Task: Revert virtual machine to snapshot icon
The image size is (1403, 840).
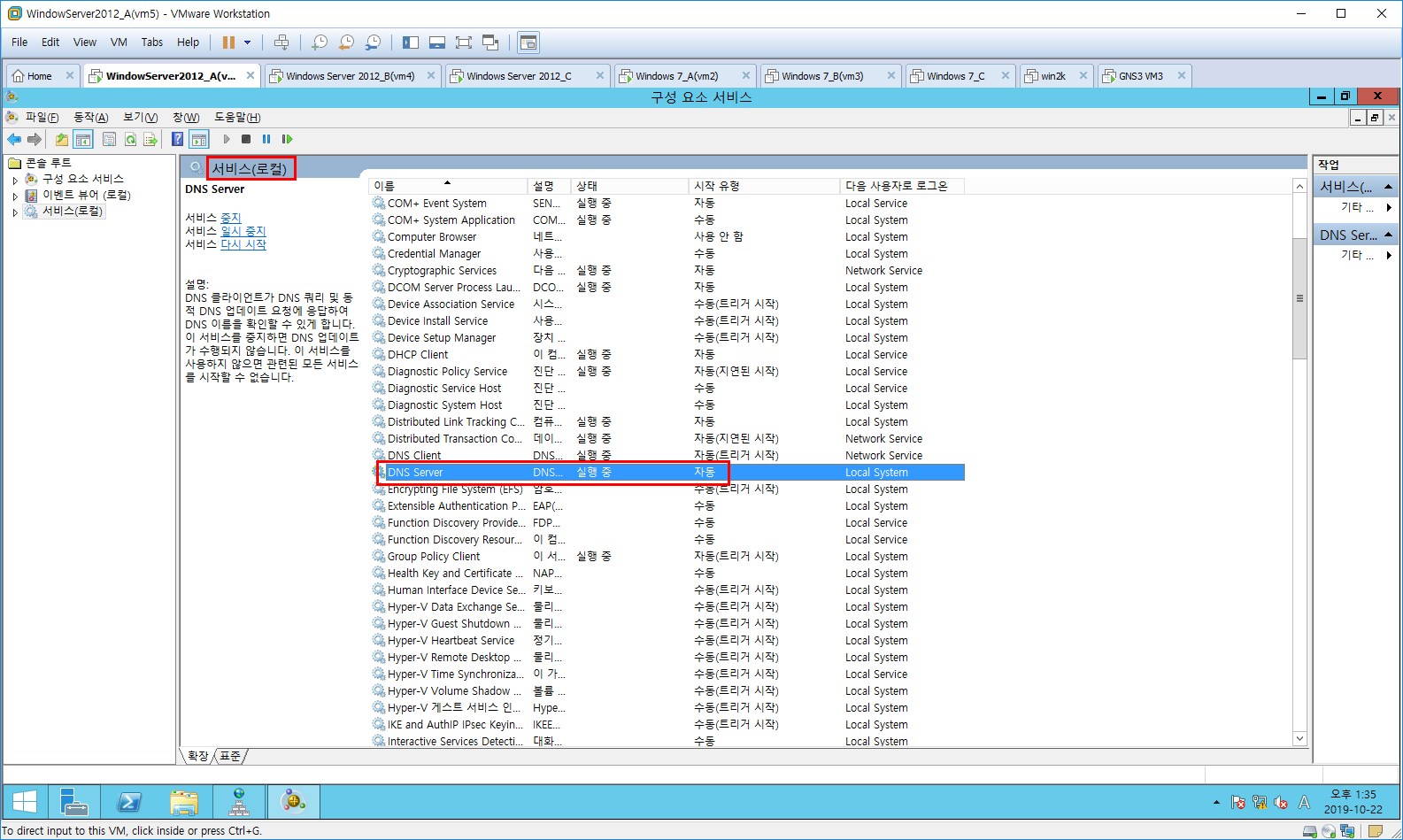Action: click(346, 42)
